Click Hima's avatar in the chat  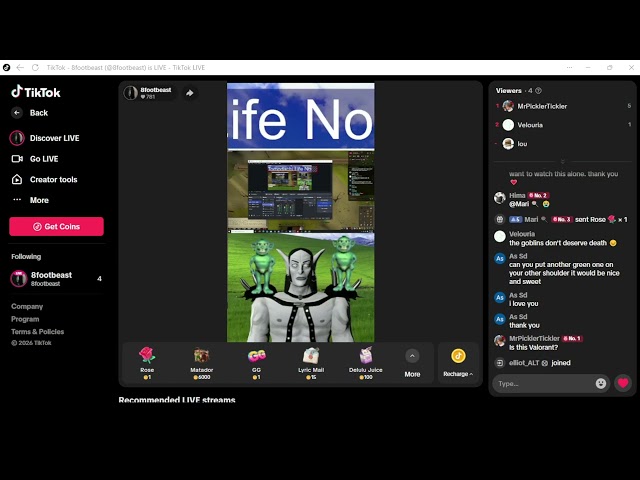coord(500,198)
